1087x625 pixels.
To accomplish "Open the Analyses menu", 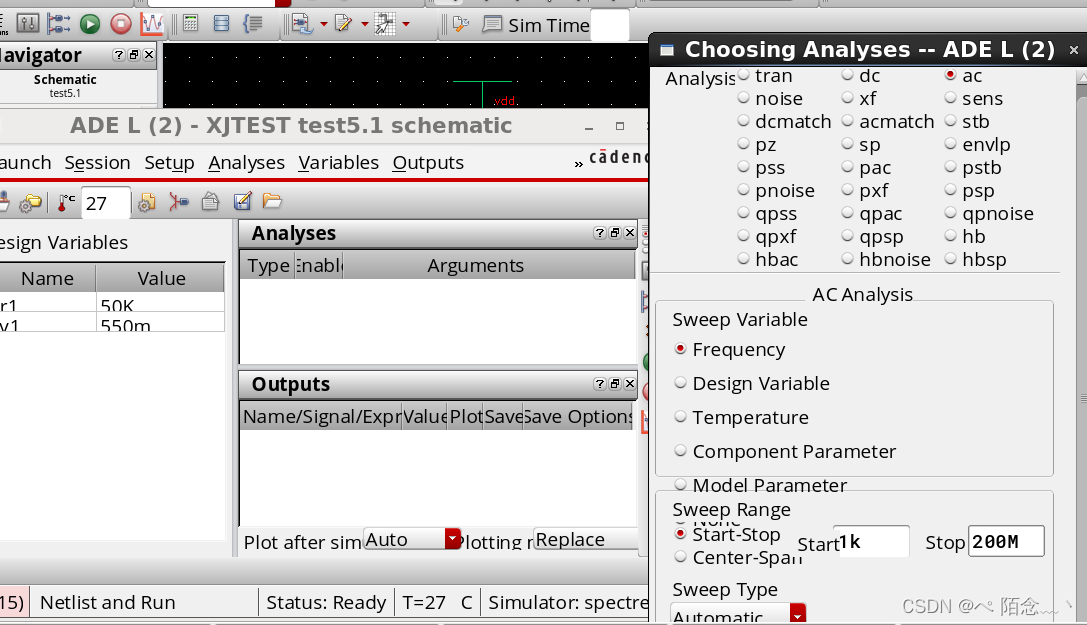I will 246,163.
